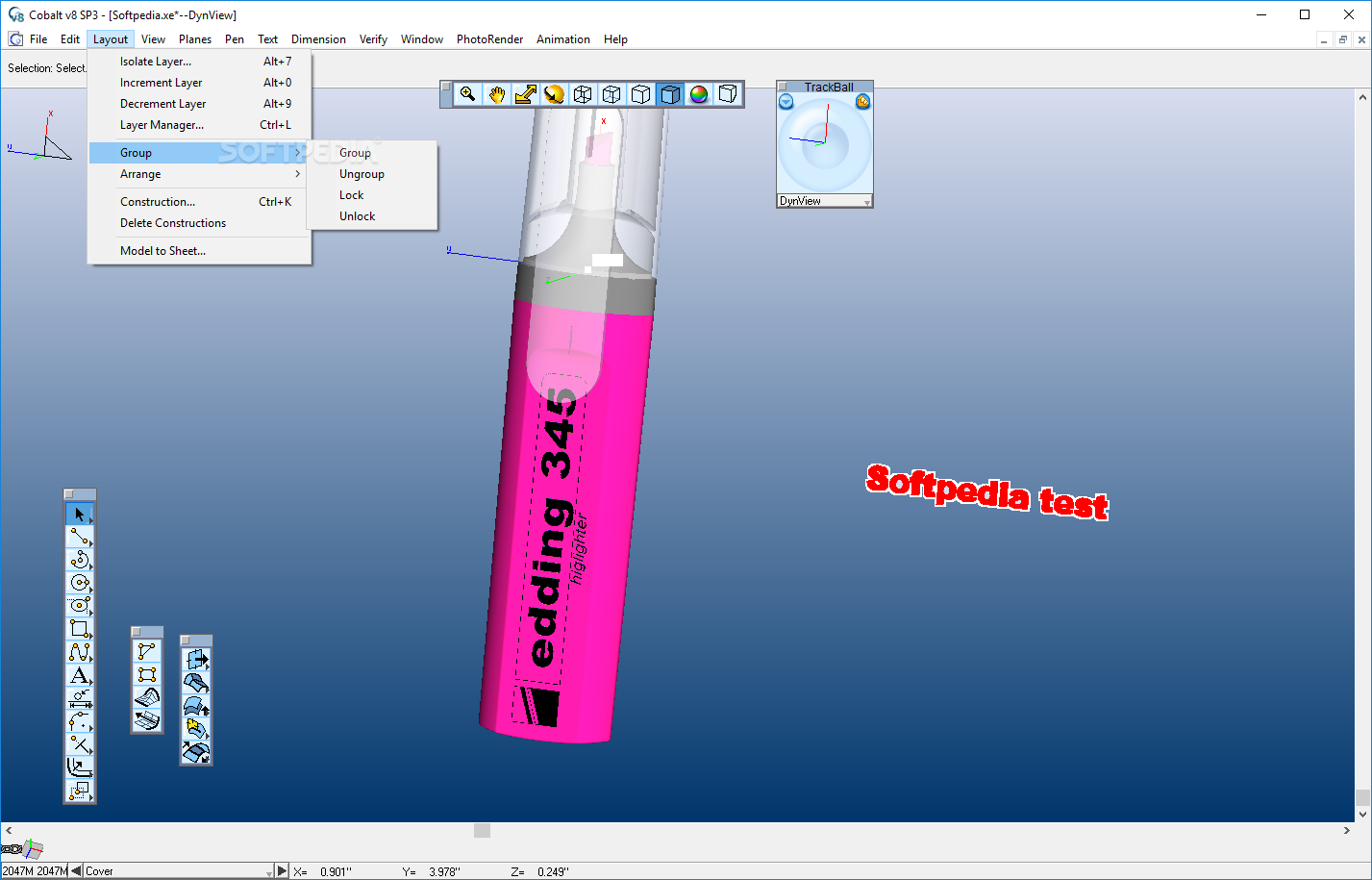The height and width of the screenshot is (880, 1372).
Task: Select the dimmed hidden-line cube display
Action: coord(611,94)
